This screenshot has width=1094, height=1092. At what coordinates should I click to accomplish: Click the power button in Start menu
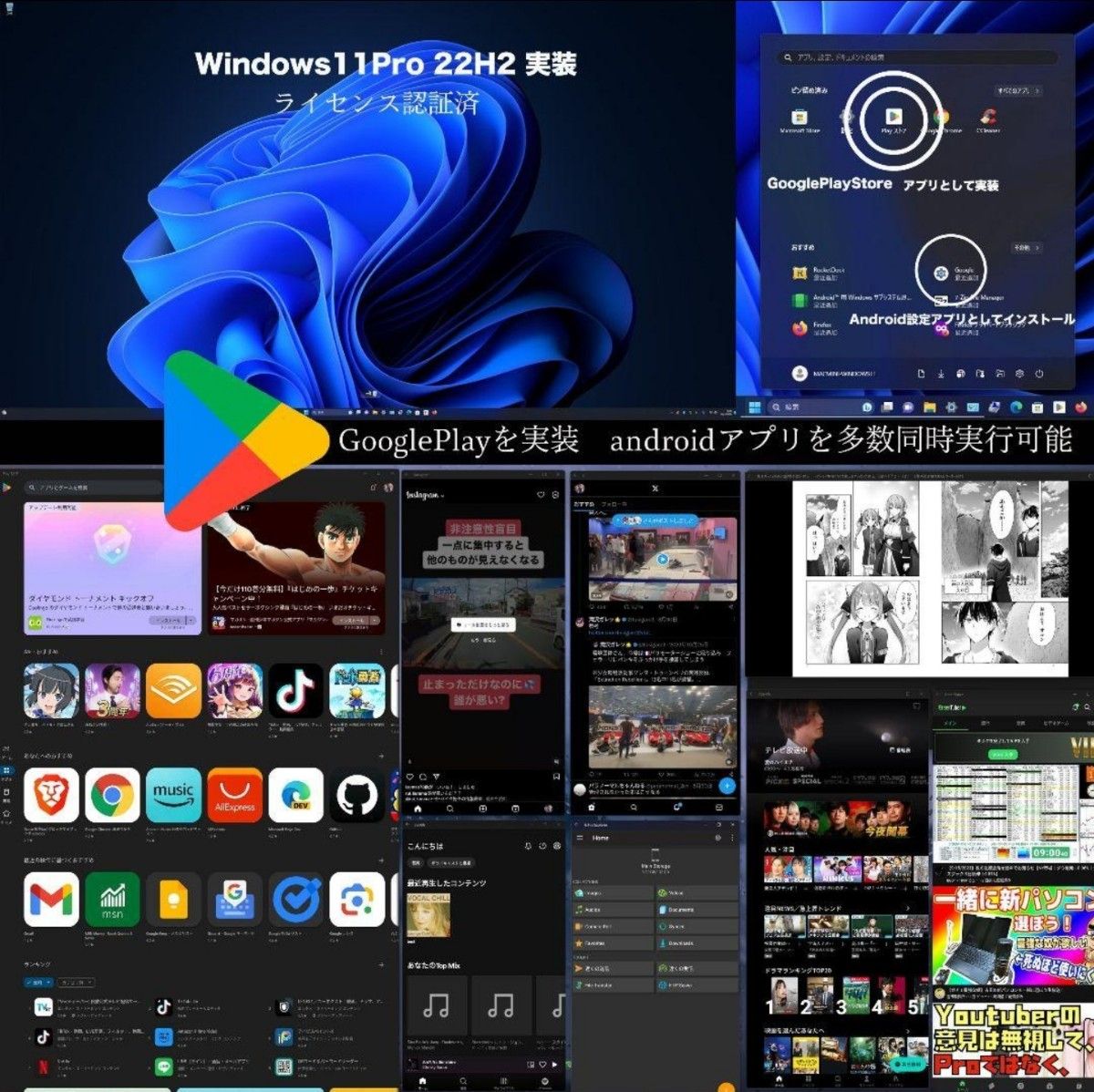pyautogui.click(x=1038, y=374)
